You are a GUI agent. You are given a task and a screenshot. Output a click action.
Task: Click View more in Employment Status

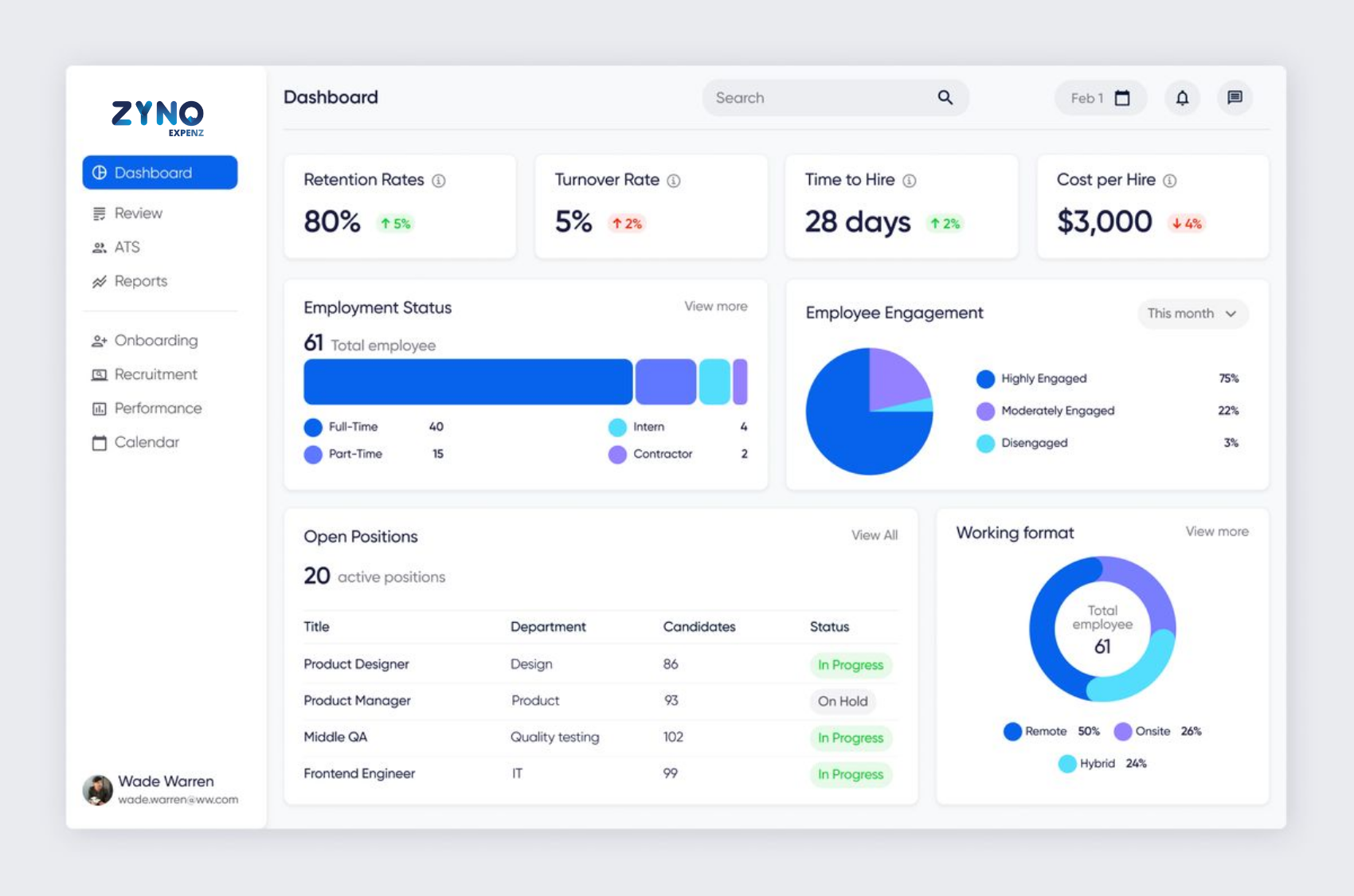pyautogui.click(x=715, y=307)
